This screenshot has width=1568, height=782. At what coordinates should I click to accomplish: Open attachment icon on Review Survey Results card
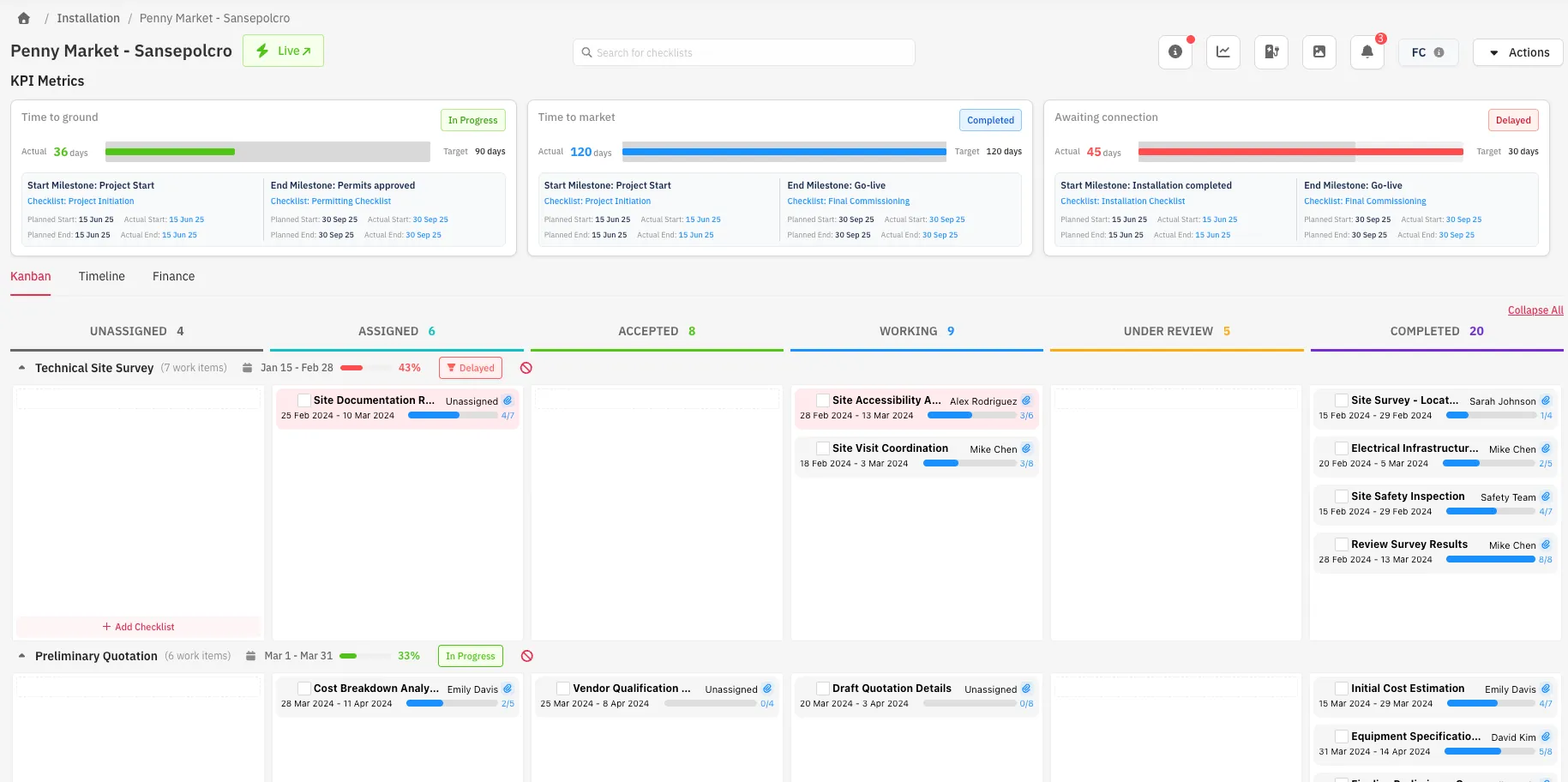(1546, 544)
